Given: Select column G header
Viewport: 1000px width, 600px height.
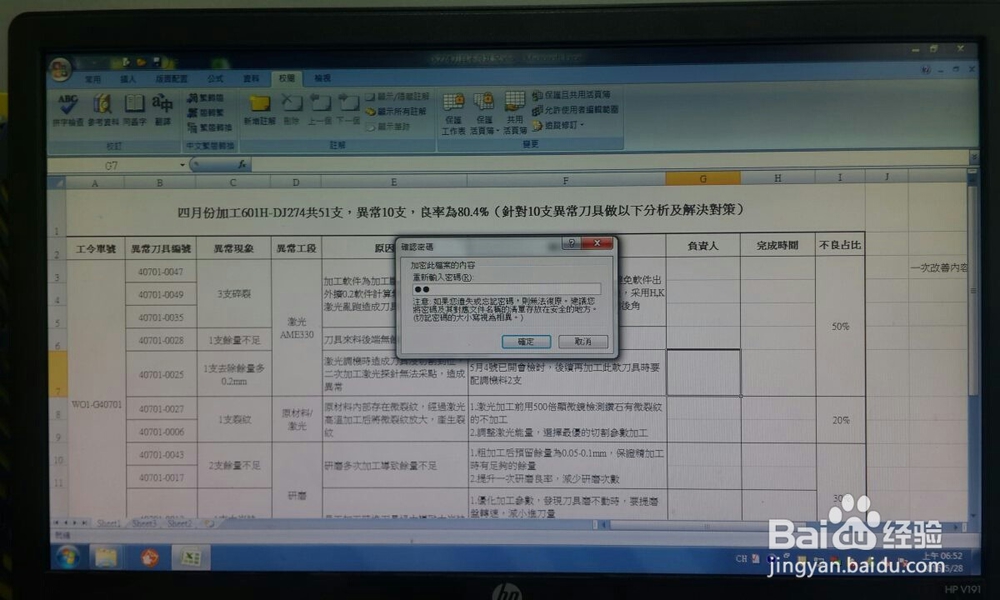Looking at the screenshot, I should click(703, 179).
